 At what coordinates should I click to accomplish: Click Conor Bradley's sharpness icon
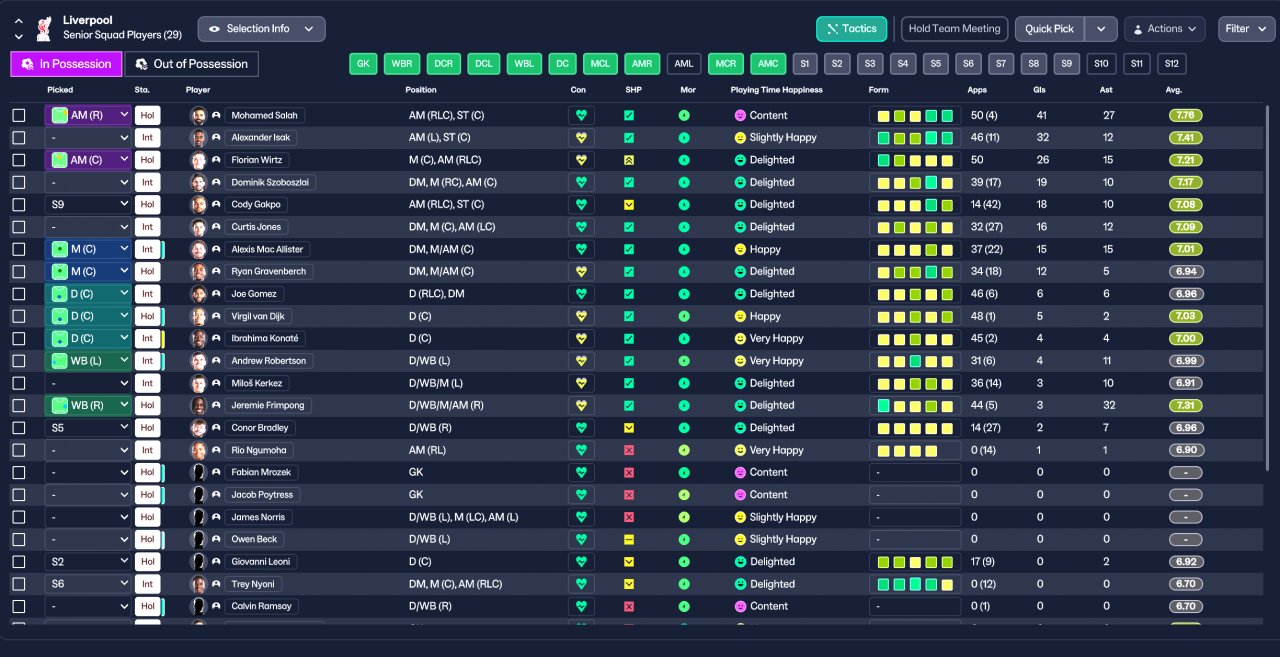click(x=629, y=428)
